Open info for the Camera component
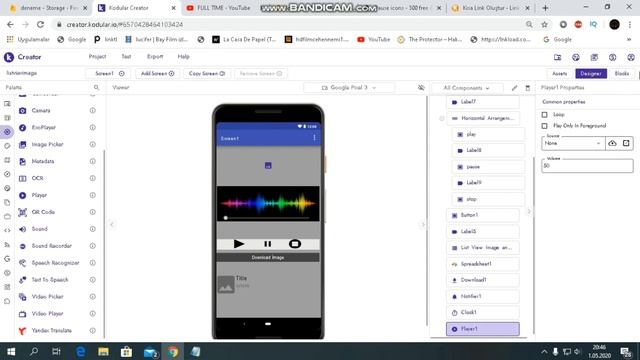640x360 pixels. coord(93,111)
